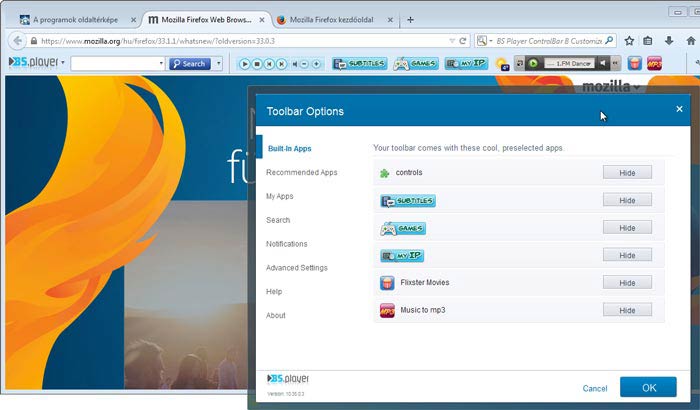Open the downloads arrow icon
Viewport: 700px width, 410px height.
[x=669, y=41]
